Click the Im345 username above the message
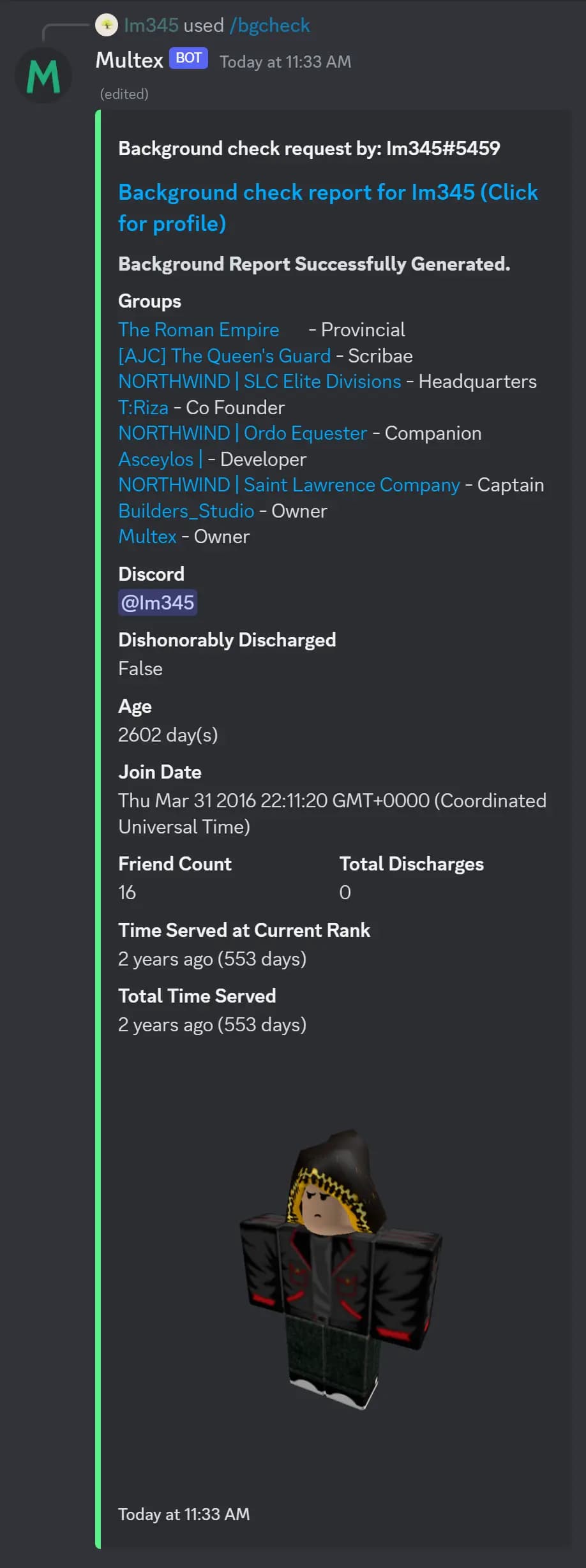 pos(152,25)
